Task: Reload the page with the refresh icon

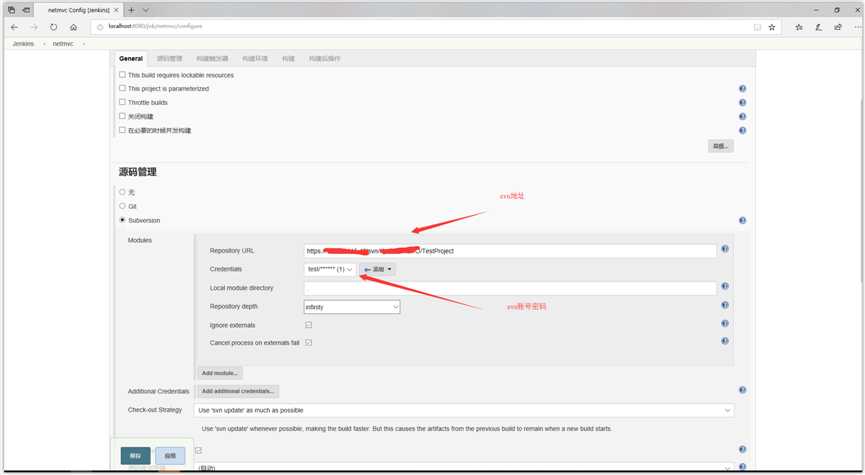Action: (x=54, y=27)
